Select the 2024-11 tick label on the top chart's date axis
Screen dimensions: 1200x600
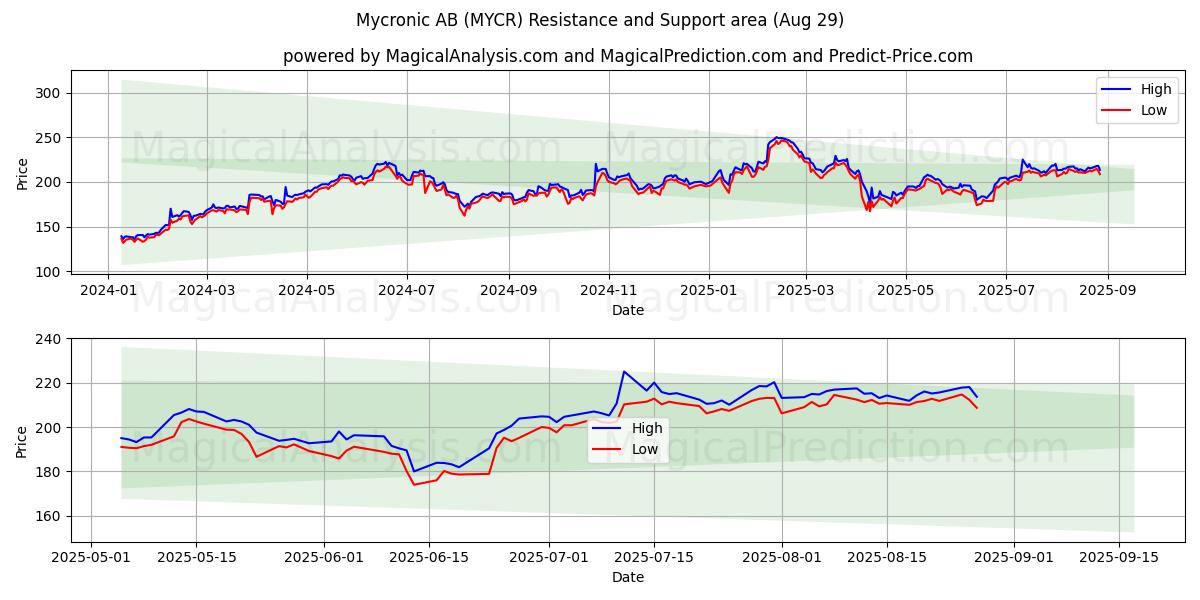pyautogui.click(x=608, y=291)
